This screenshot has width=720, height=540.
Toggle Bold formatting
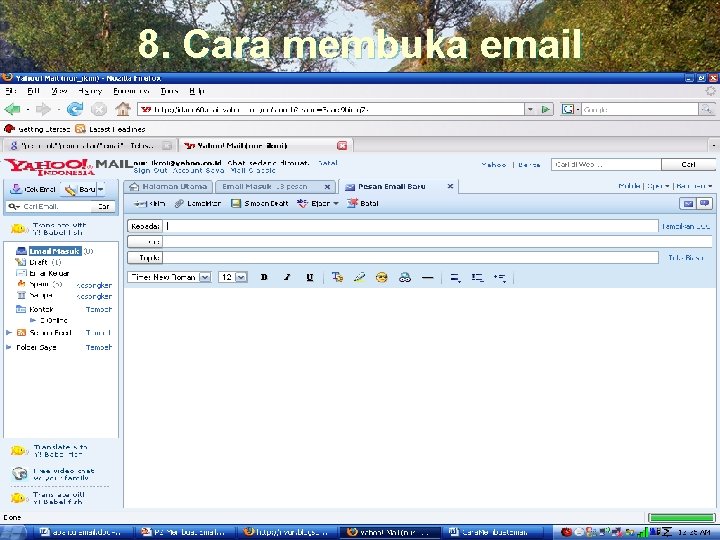pos(264,277)
